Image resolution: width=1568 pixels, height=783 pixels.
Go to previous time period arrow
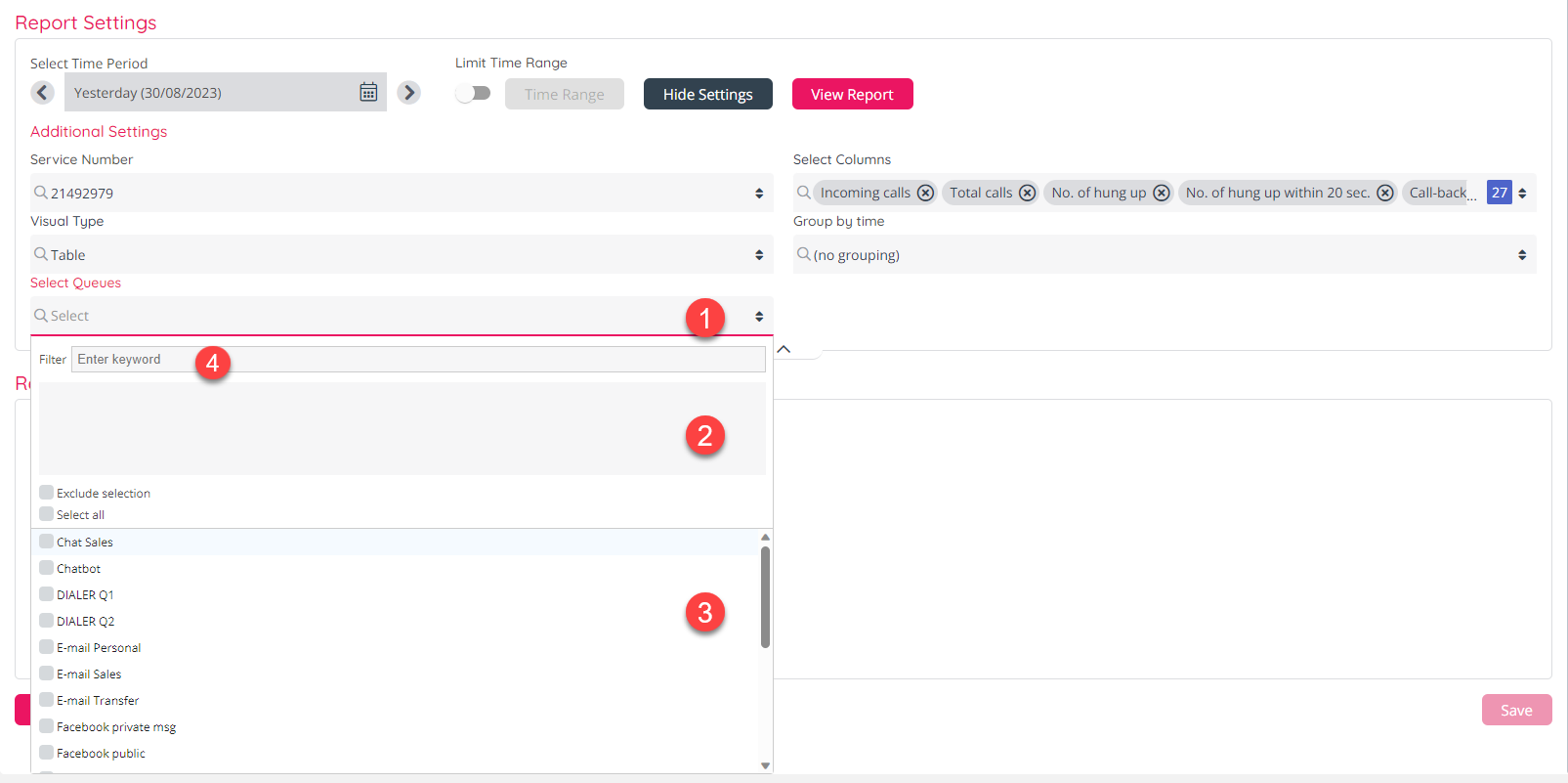[x=42, y=92]
